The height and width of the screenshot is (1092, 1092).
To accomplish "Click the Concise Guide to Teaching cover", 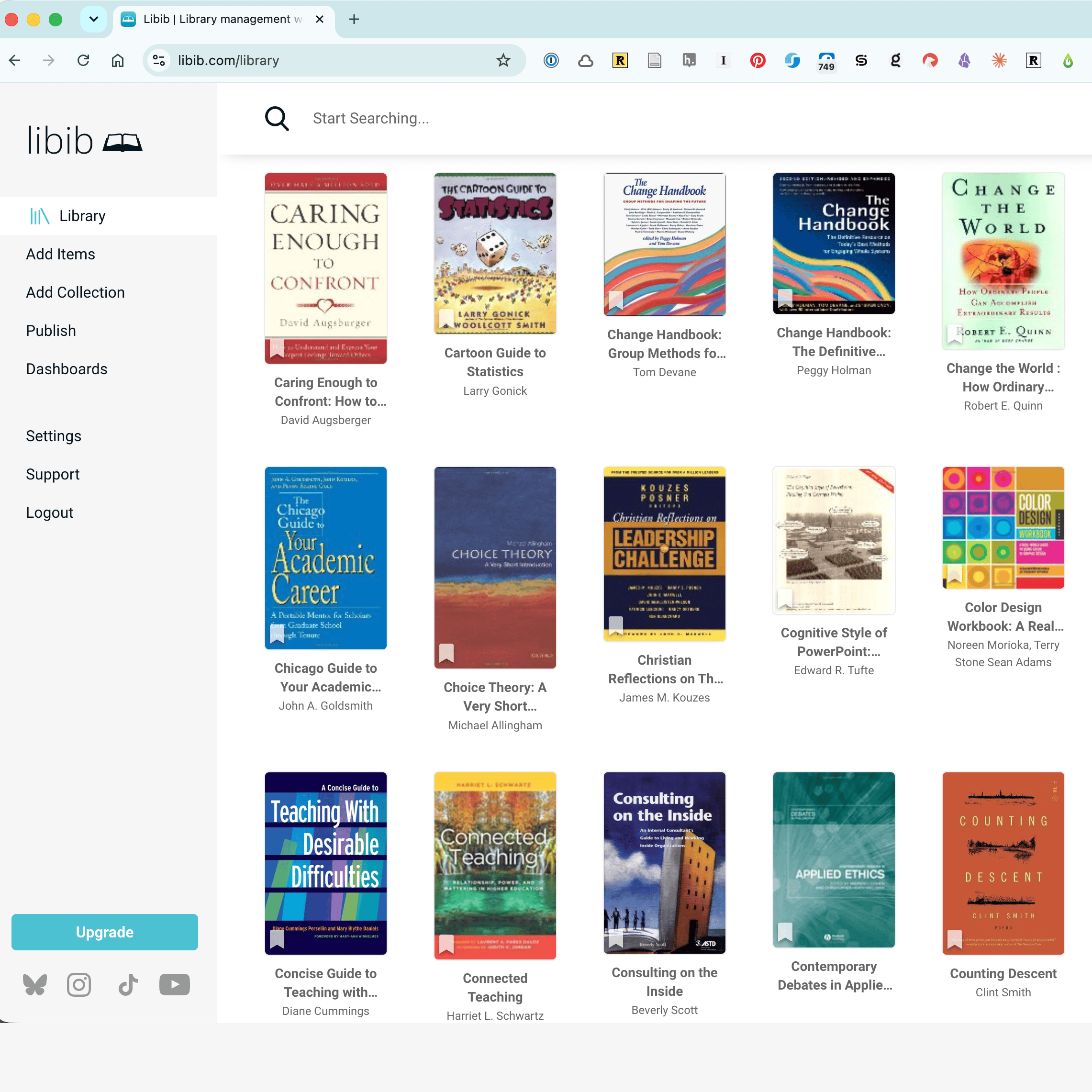I will (325, 863).
